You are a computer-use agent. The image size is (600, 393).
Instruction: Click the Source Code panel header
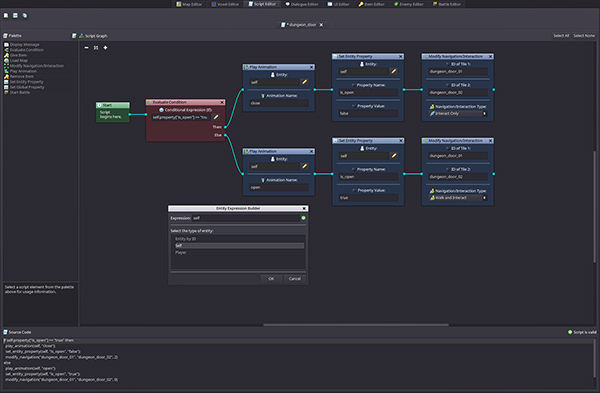[x=17, y=332]
